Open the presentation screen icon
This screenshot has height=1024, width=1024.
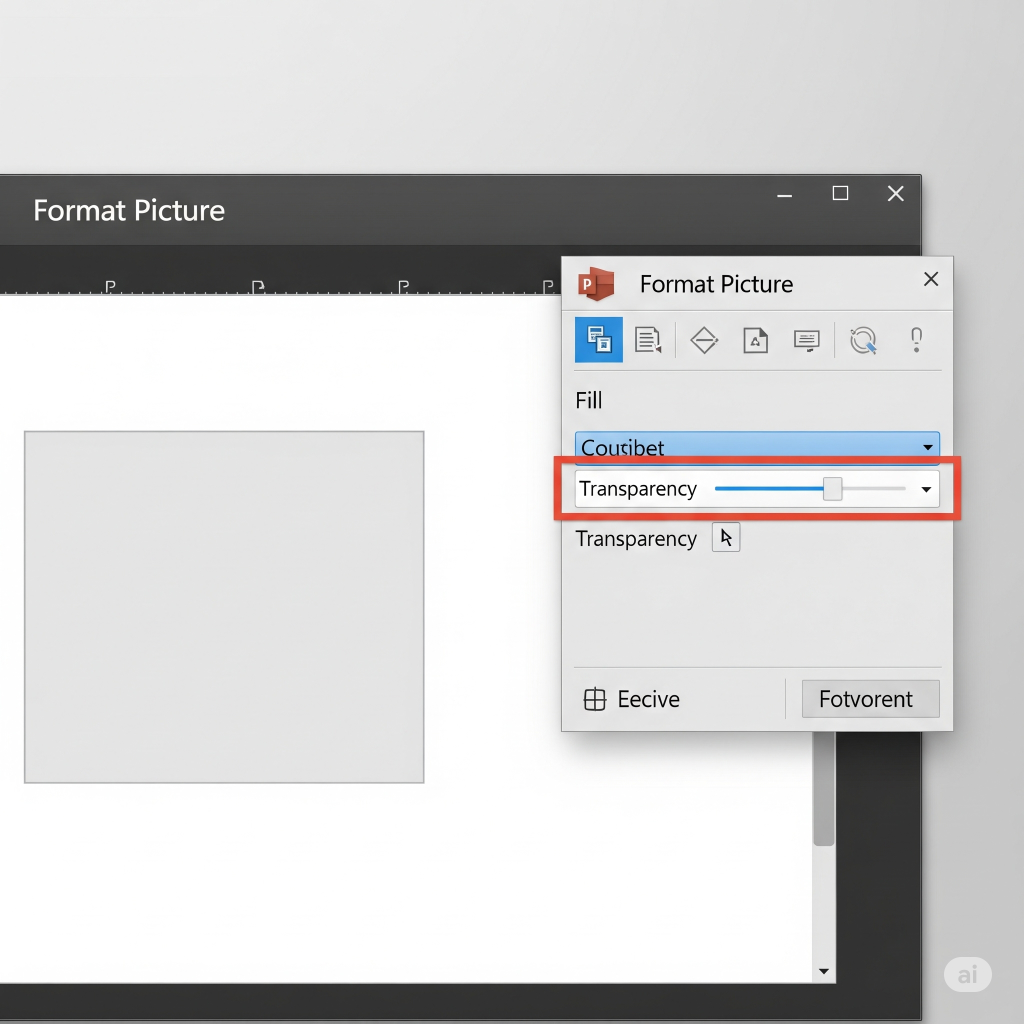(x=807, y=341)
